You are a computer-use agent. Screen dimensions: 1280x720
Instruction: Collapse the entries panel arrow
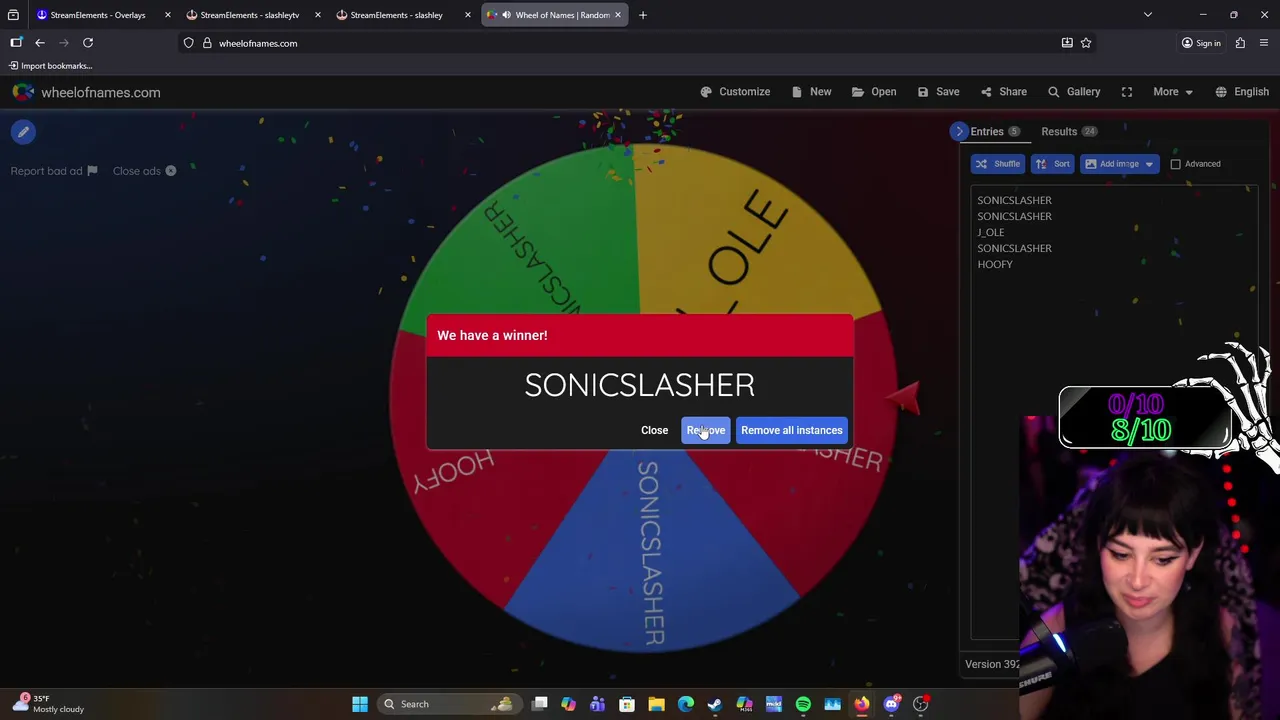click(959, 131)
